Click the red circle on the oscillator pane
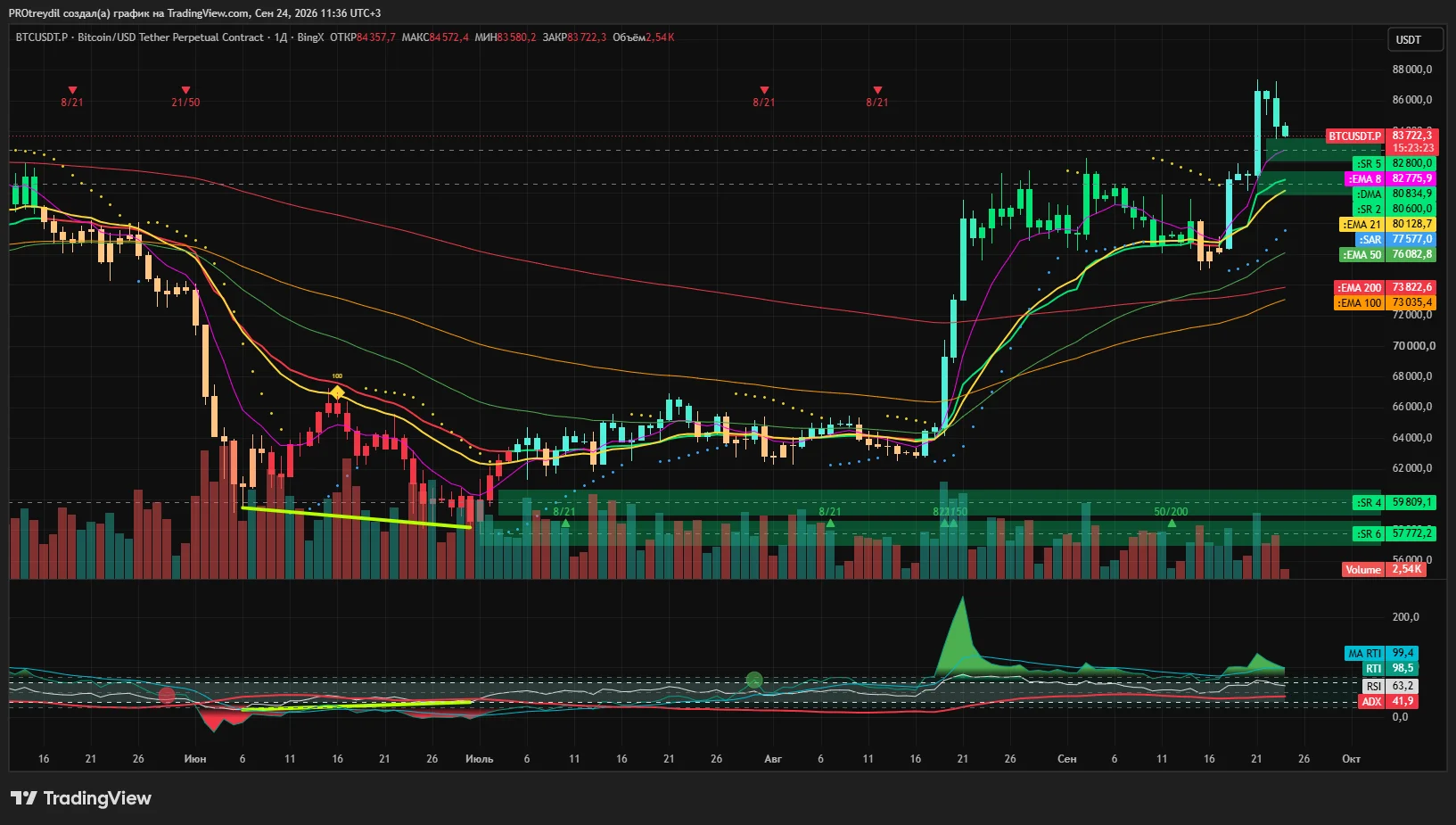This screenshot has height=825, width=1456. point(167,695)
